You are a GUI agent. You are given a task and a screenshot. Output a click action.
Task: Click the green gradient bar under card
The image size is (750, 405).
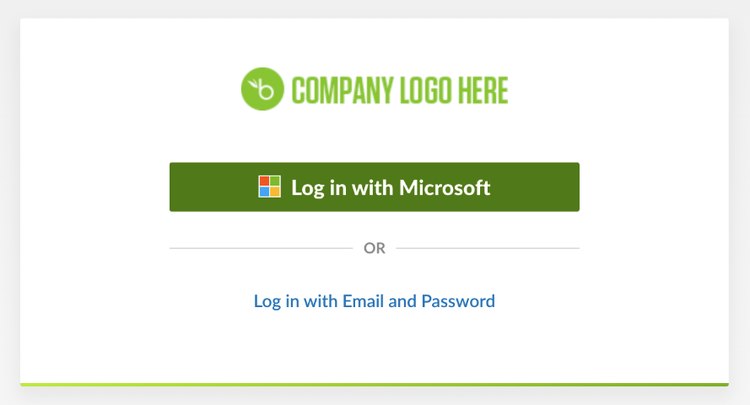[375, 384]
